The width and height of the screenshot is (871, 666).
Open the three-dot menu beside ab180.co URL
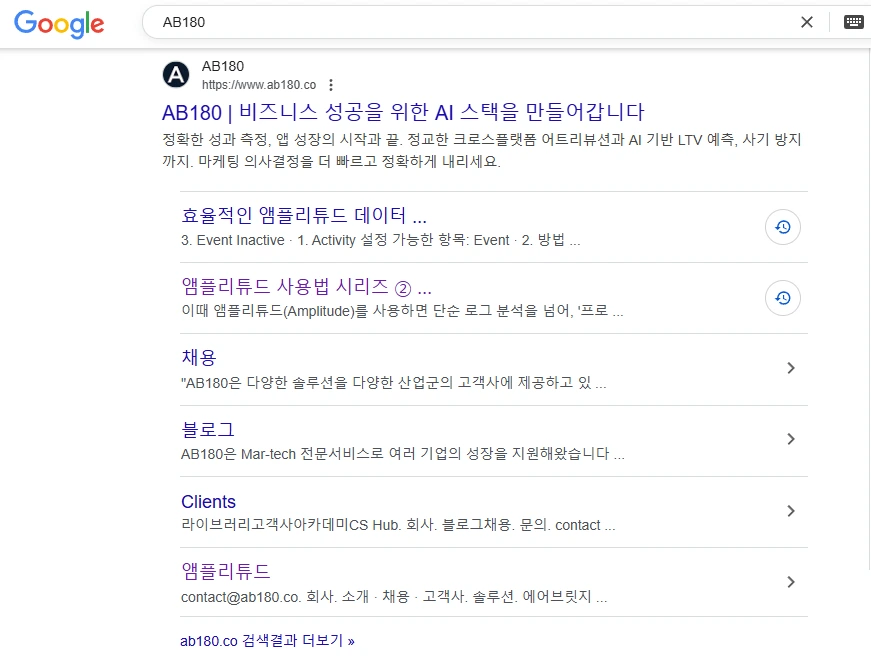[x=331, y=85]
